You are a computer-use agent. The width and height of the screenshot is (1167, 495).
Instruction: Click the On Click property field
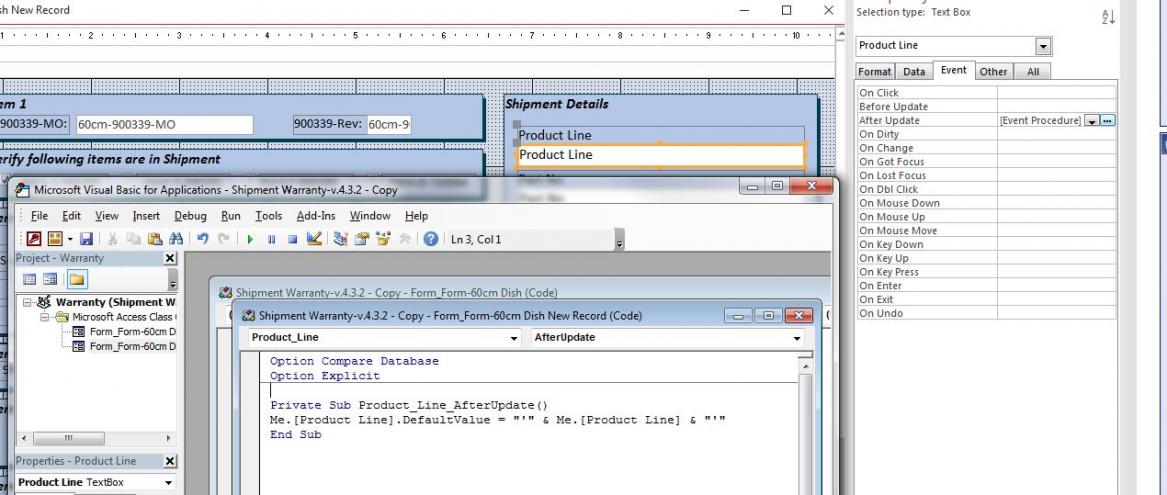point(1056,93)
